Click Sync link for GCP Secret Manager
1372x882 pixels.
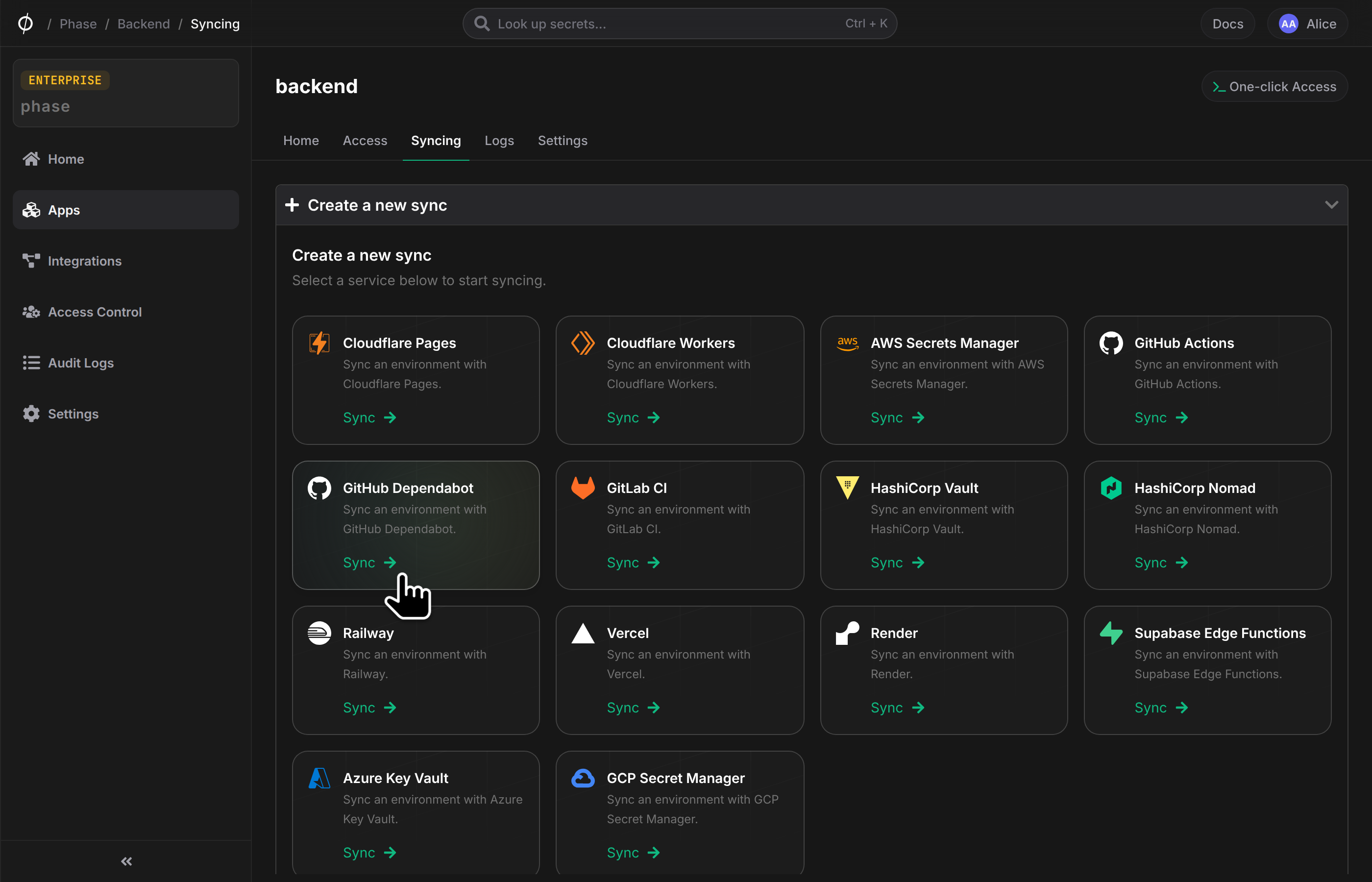click(x=633, y=852)
